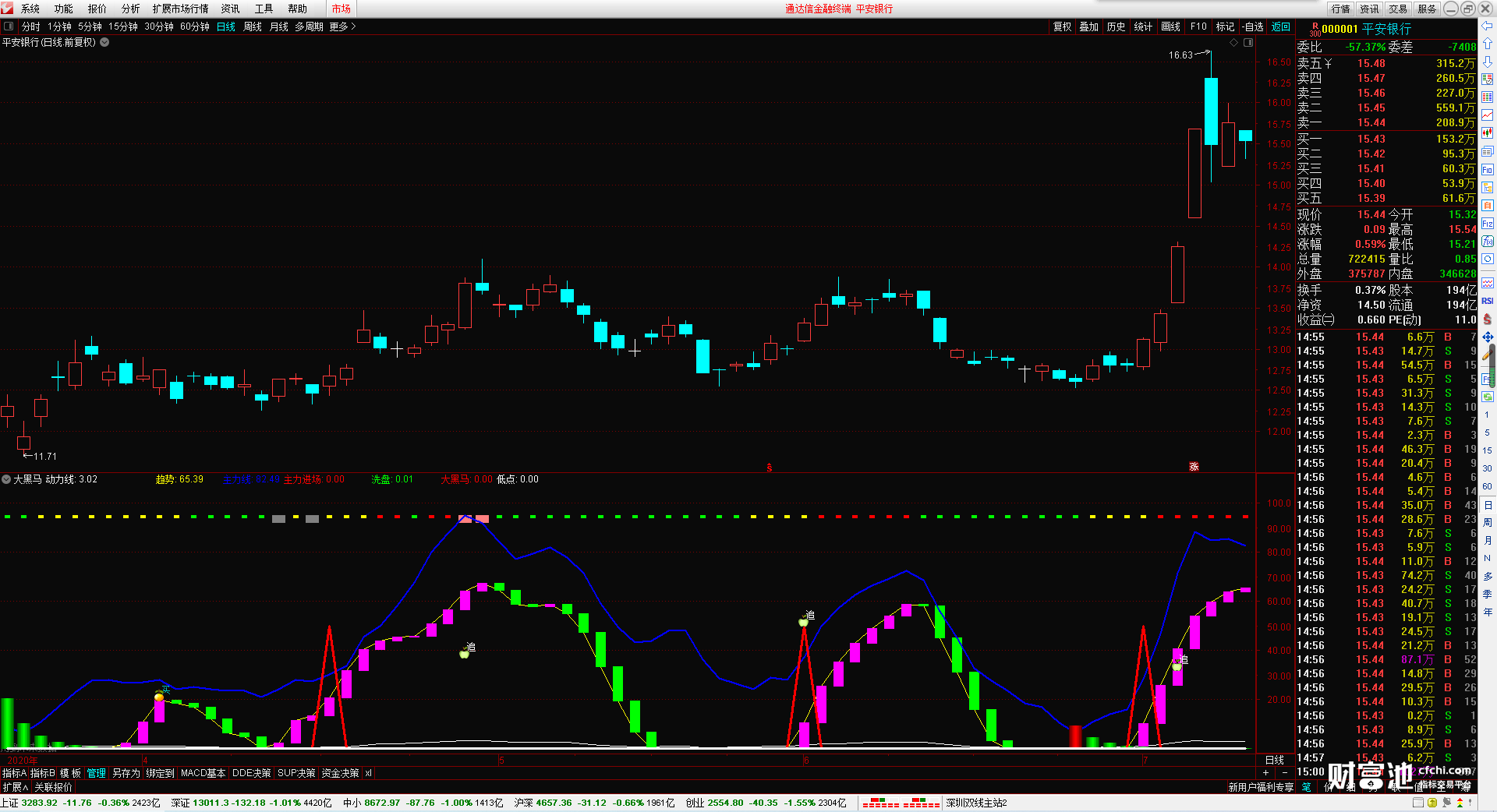Click the plus zoom button below 日线 label
Image resolution: width=1497 pixels, height=812 pixels.
[1265, 772]
